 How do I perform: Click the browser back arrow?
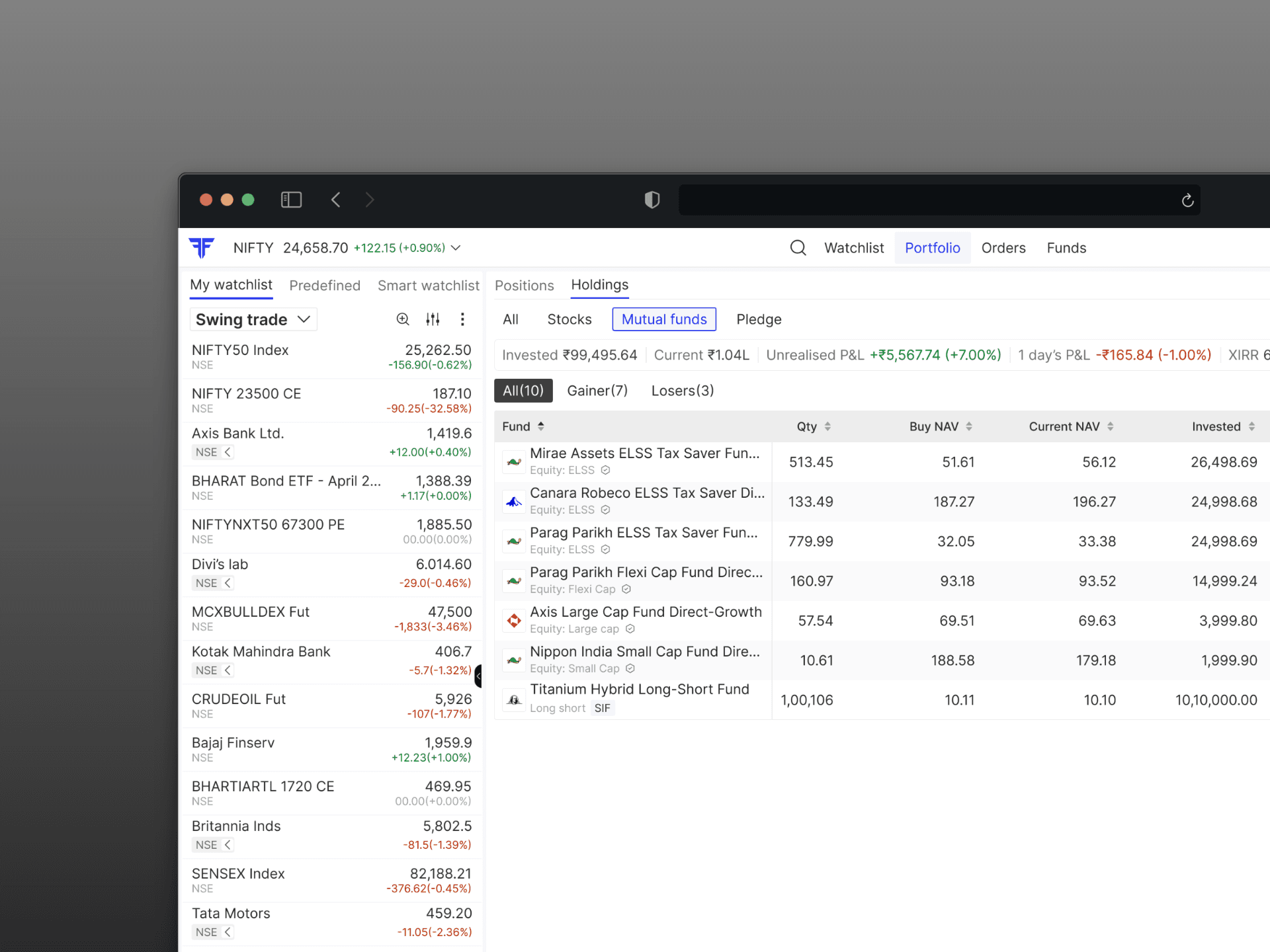336,200
